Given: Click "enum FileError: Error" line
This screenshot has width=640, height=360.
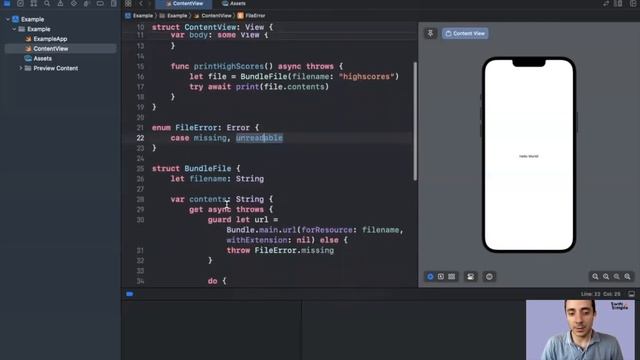Looking at the screenshot, I should (205, 128).
